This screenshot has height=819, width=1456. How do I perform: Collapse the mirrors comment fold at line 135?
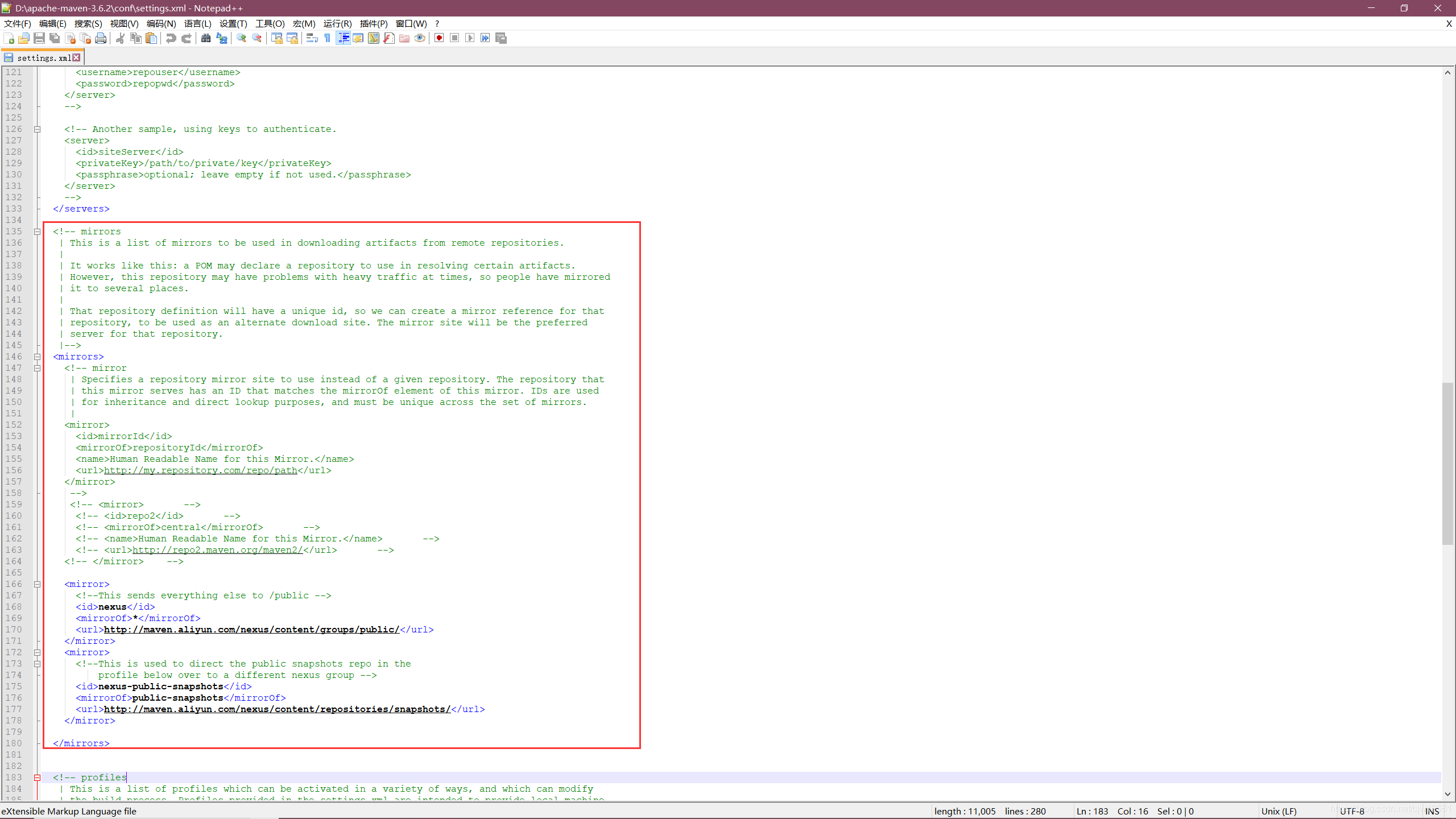click(x=38, y=231)
